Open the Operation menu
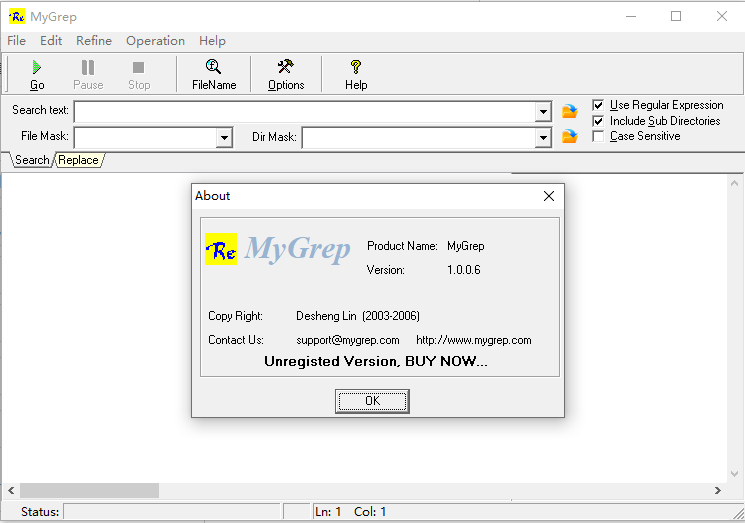 tap(155, 41)
